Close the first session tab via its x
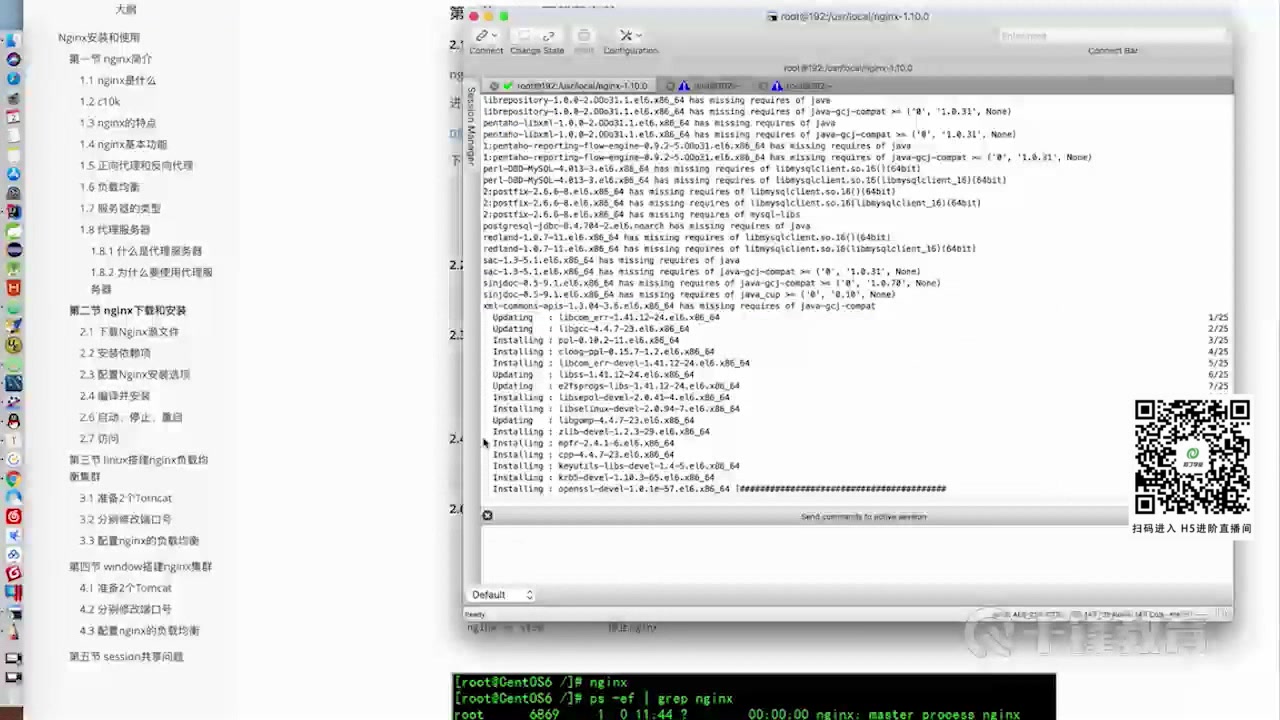1280x720 pixels. point(492,86)
